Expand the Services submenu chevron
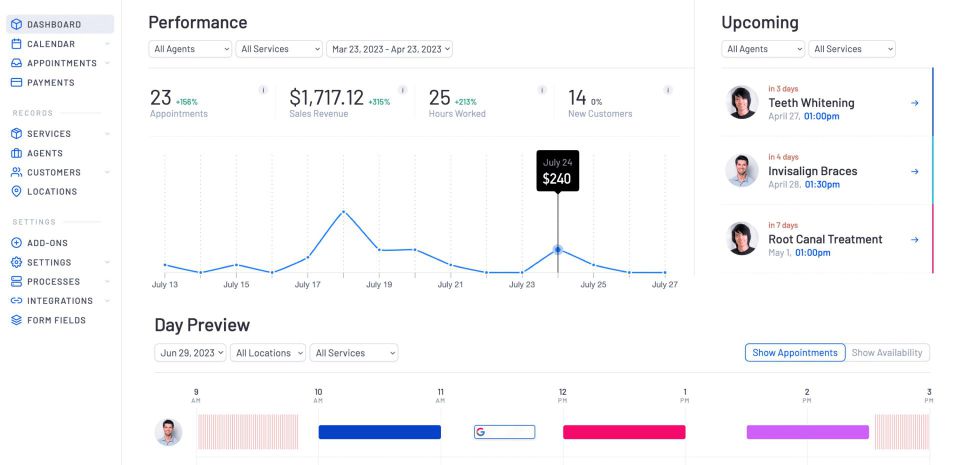This screenshot has width=960, height=465. point(107,134)
